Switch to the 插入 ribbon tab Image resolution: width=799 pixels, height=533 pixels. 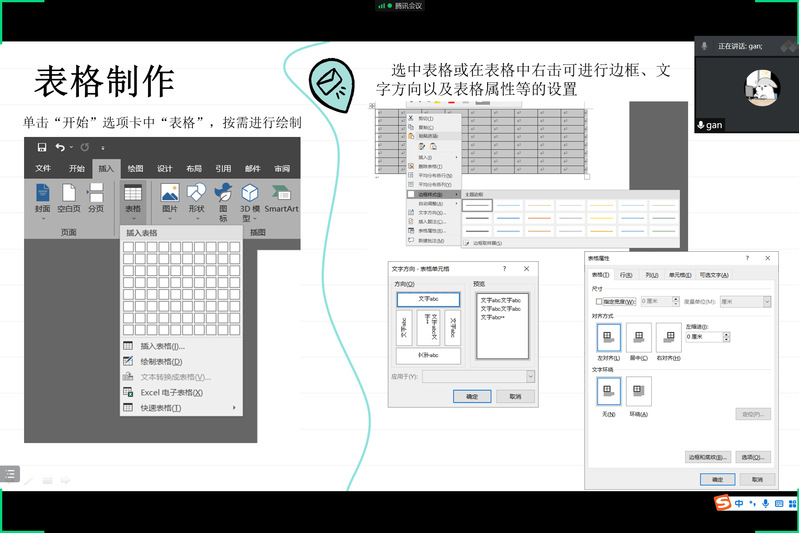click(106, 169)
